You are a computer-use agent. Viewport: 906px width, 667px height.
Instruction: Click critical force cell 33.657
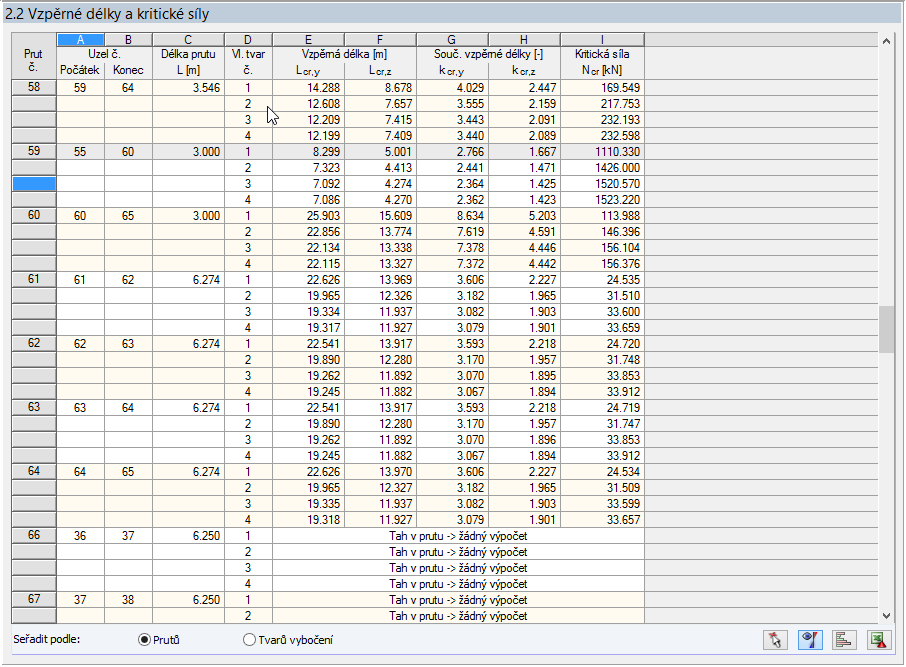(602, 520)
